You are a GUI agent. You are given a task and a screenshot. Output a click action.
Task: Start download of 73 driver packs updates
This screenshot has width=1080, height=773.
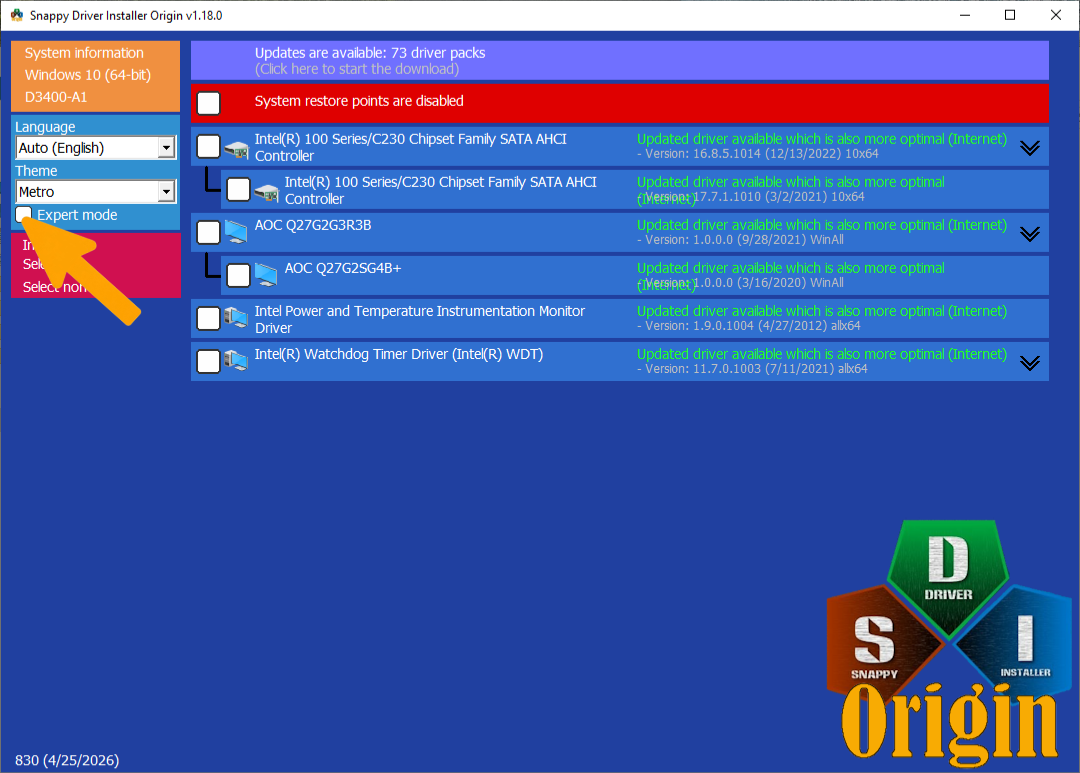pyautogui.click(x=620, y=61)
